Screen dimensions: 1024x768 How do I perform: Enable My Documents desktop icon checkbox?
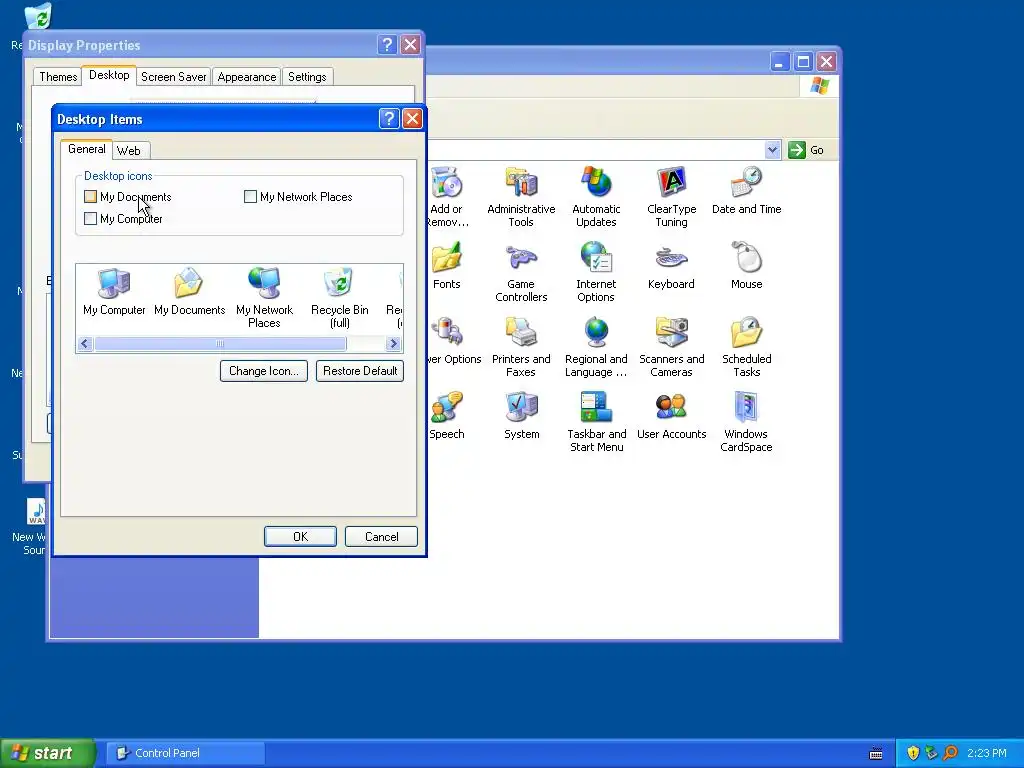click(91, 197)
